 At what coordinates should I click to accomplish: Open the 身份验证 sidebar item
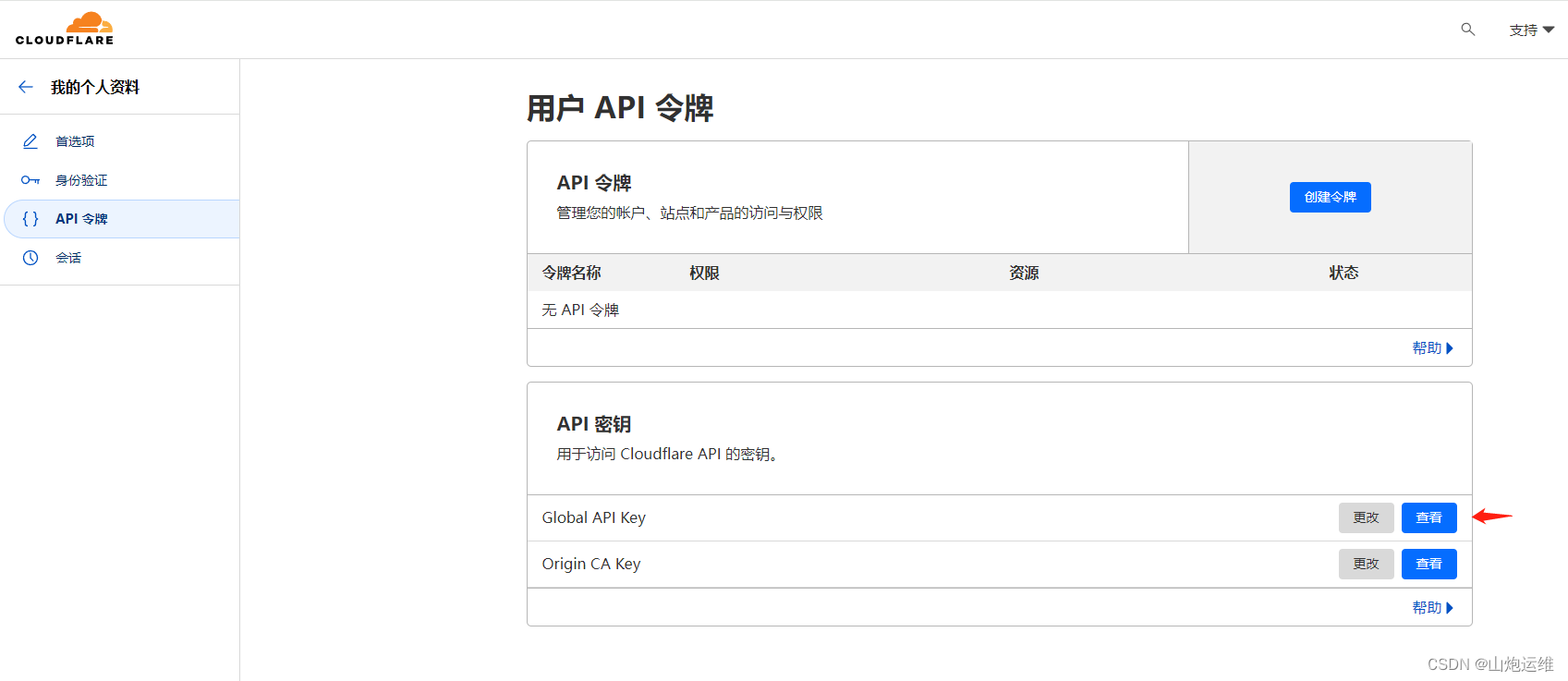pyautogui.click(x=120, y=180)
